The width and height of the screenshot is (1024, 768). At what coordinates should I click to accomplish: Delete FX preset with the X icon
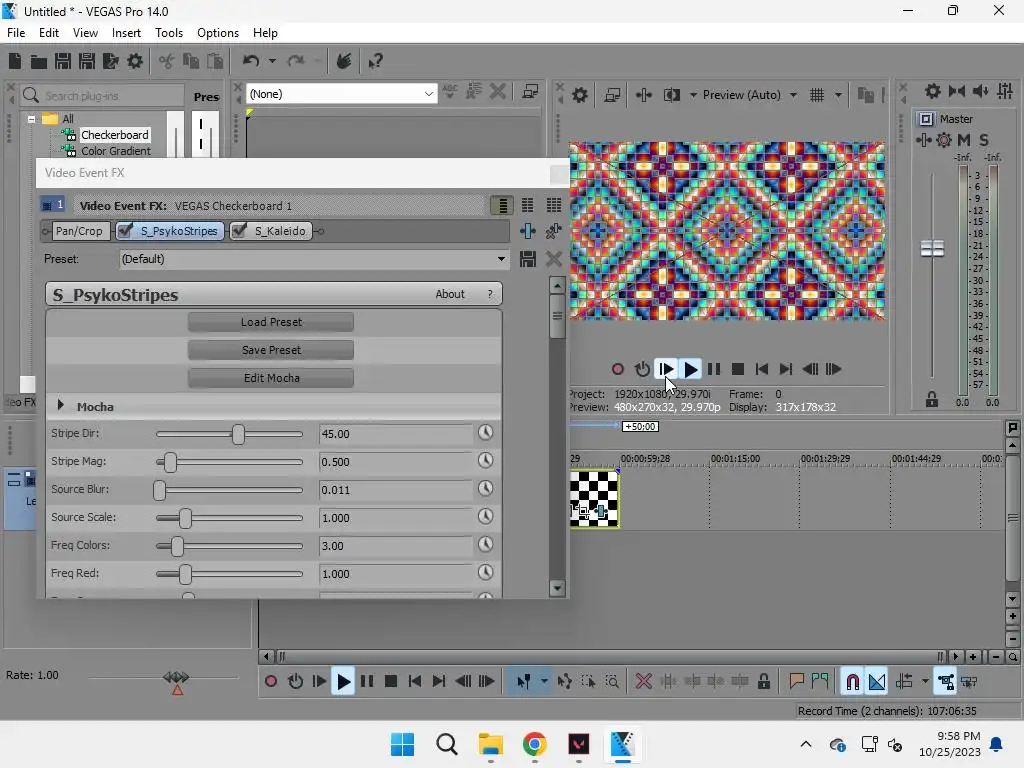coord(554,259)
